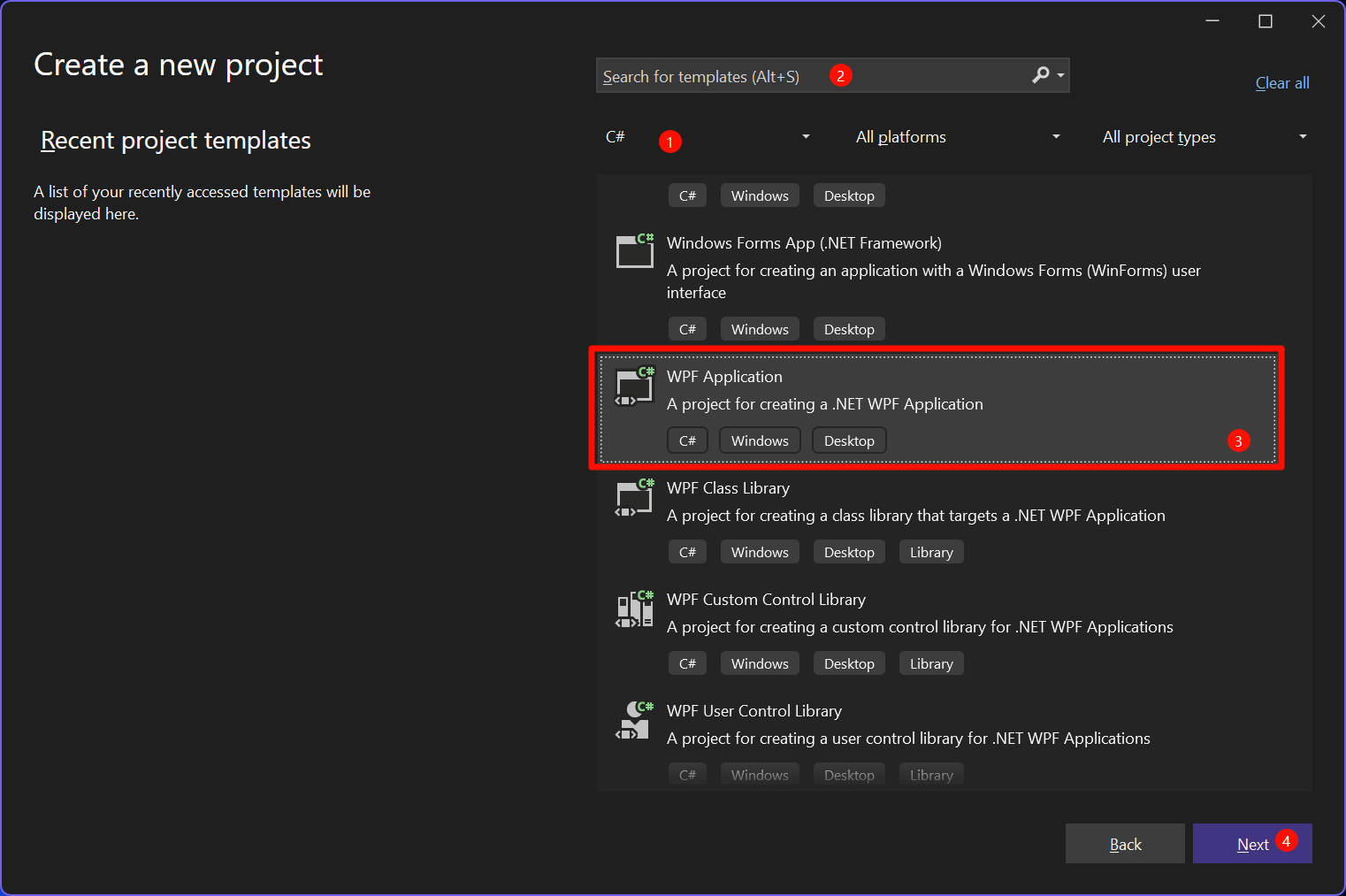This screenshot has height=896, width=1346.
Task: Click Desktop tag under WPF Class Library
Action: pyautogui.click(x=849, y=552)
